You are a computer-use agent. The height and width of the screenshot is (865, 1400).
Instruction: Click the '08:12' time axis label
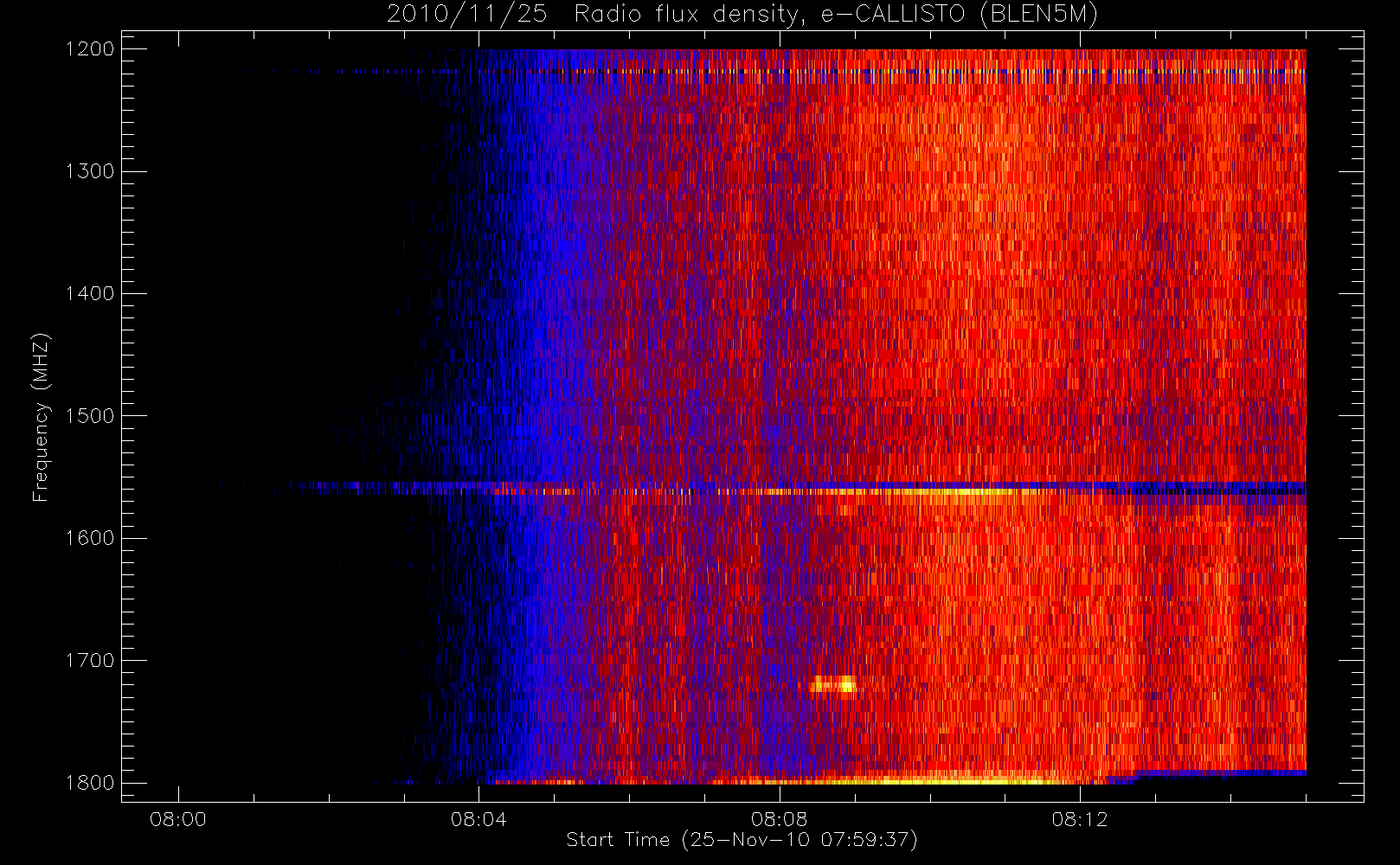(x=1080, y=819)
